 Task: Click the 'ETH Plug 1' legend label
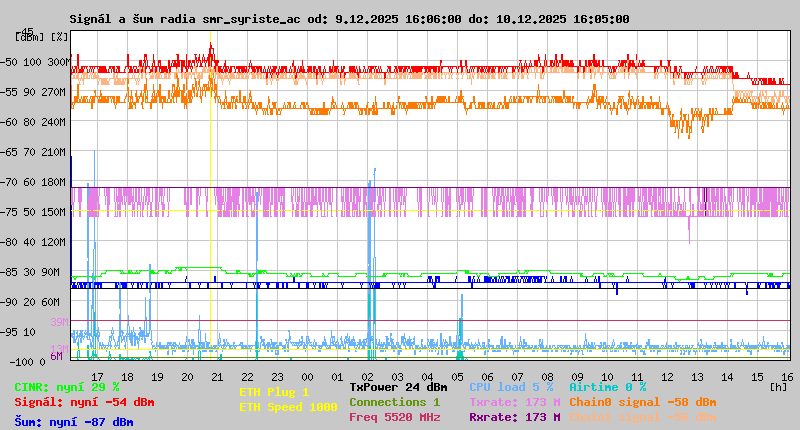pyautogui.click(x=274, y=392)
